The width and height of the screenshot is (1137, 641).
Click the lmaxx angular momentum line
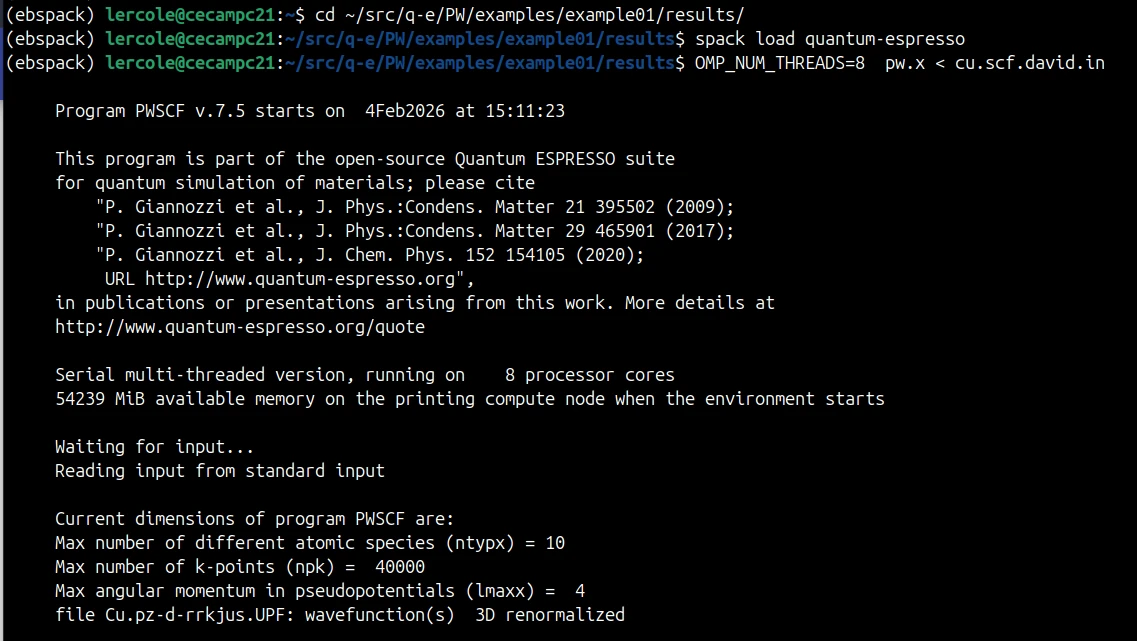(x=320, y=591)
